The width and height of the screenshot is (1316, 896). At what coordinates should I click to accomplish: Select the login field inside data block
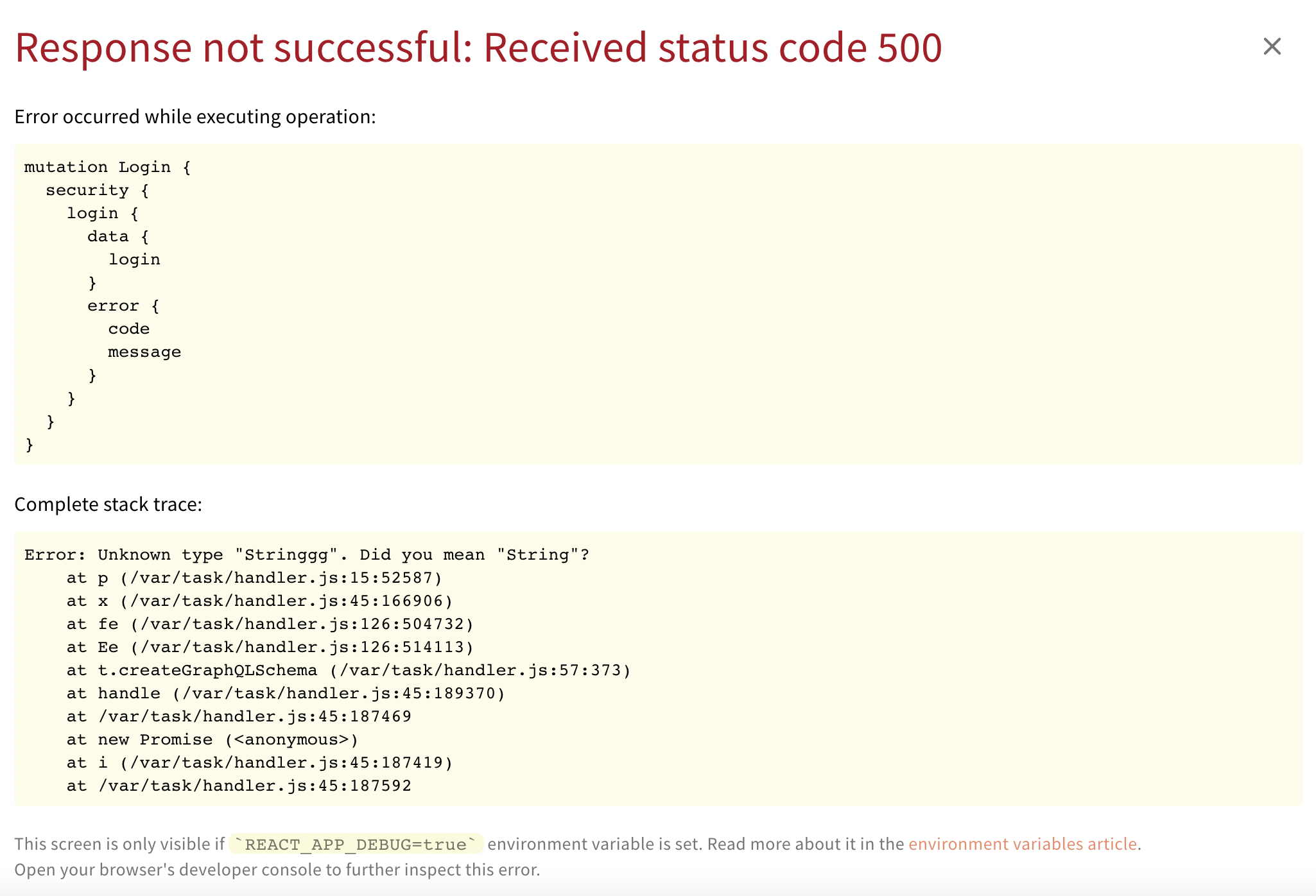(135, 259)
